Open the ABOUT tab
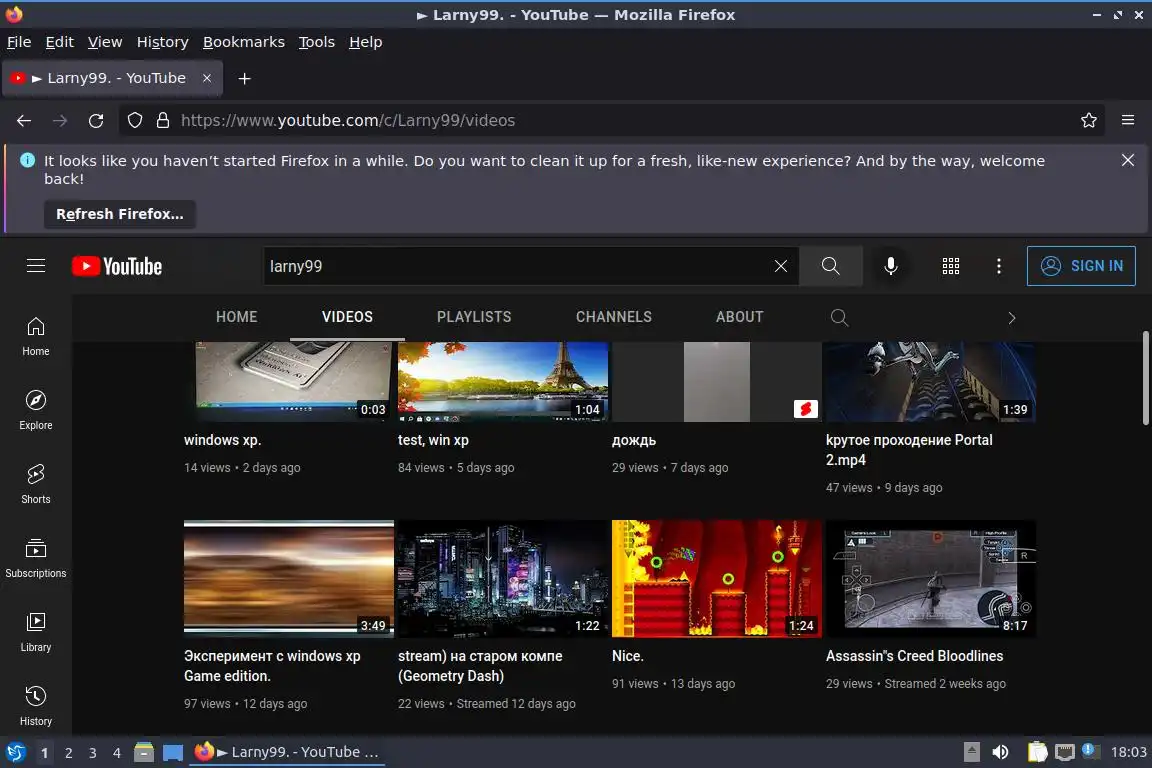This screenshot has height=768, width=1152. (x=740, y=317)
